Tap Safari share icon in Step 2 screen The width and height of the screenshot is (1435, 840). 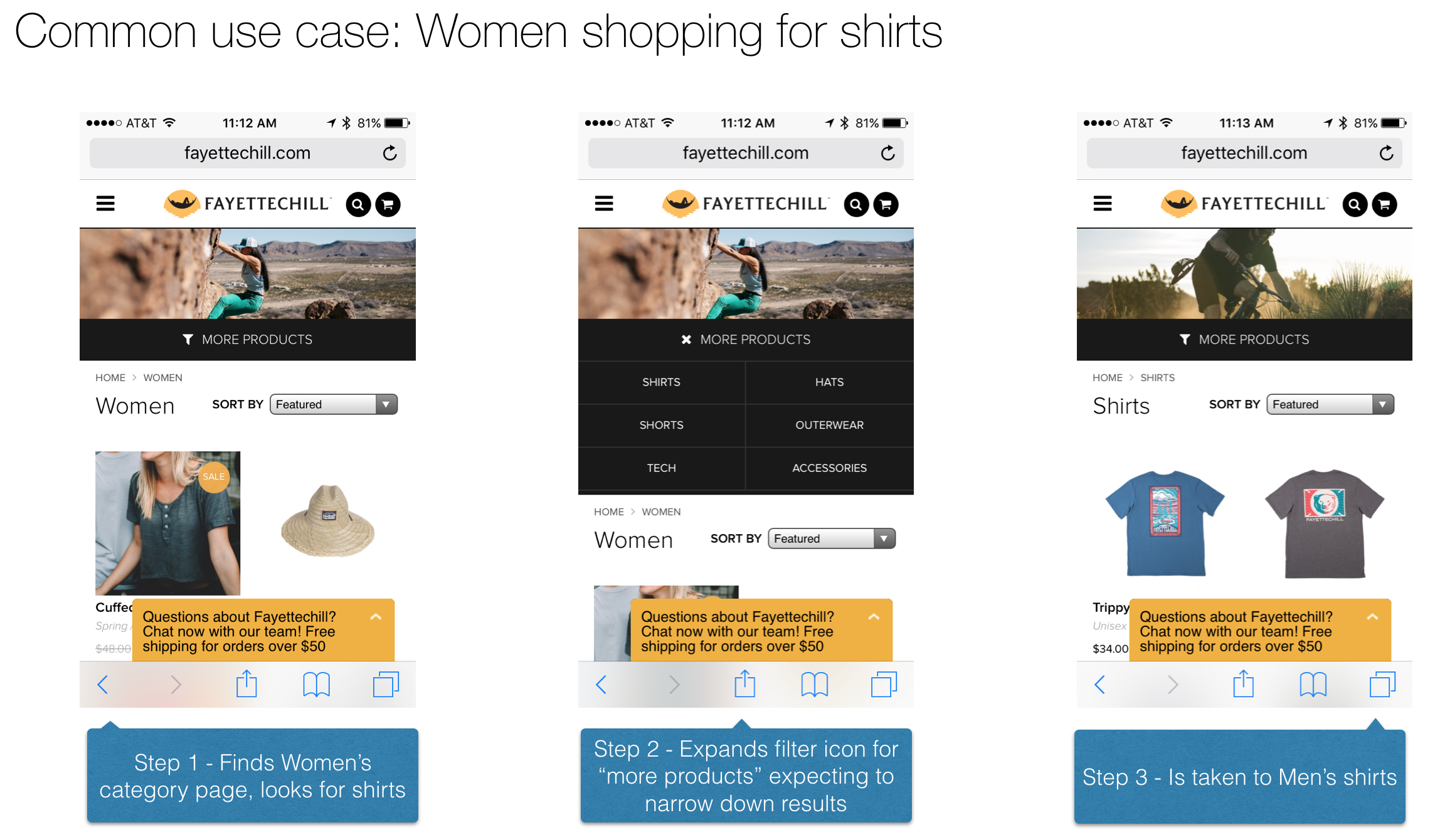point(745,684)
